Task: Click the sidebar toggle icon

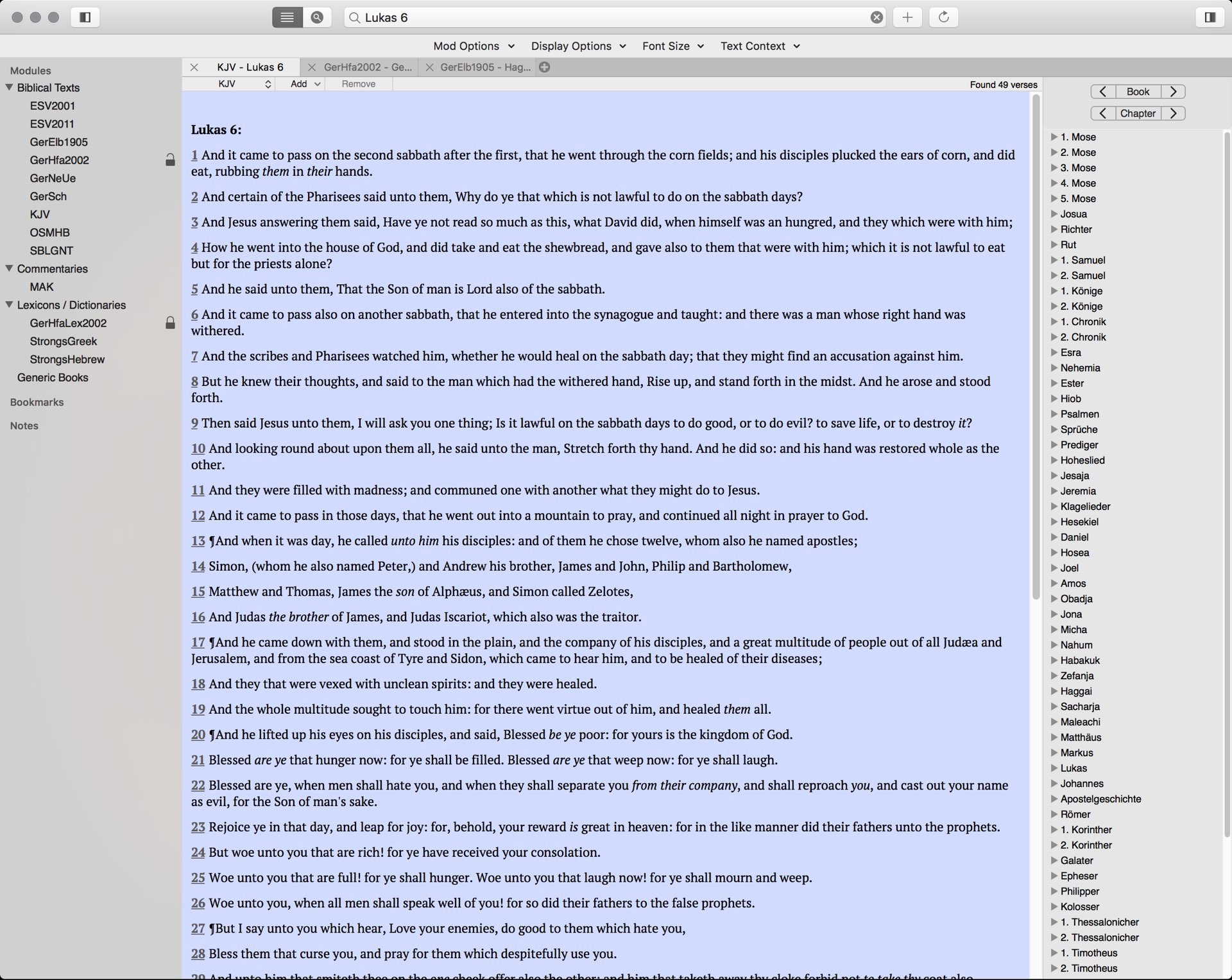Action: [84, 16]
